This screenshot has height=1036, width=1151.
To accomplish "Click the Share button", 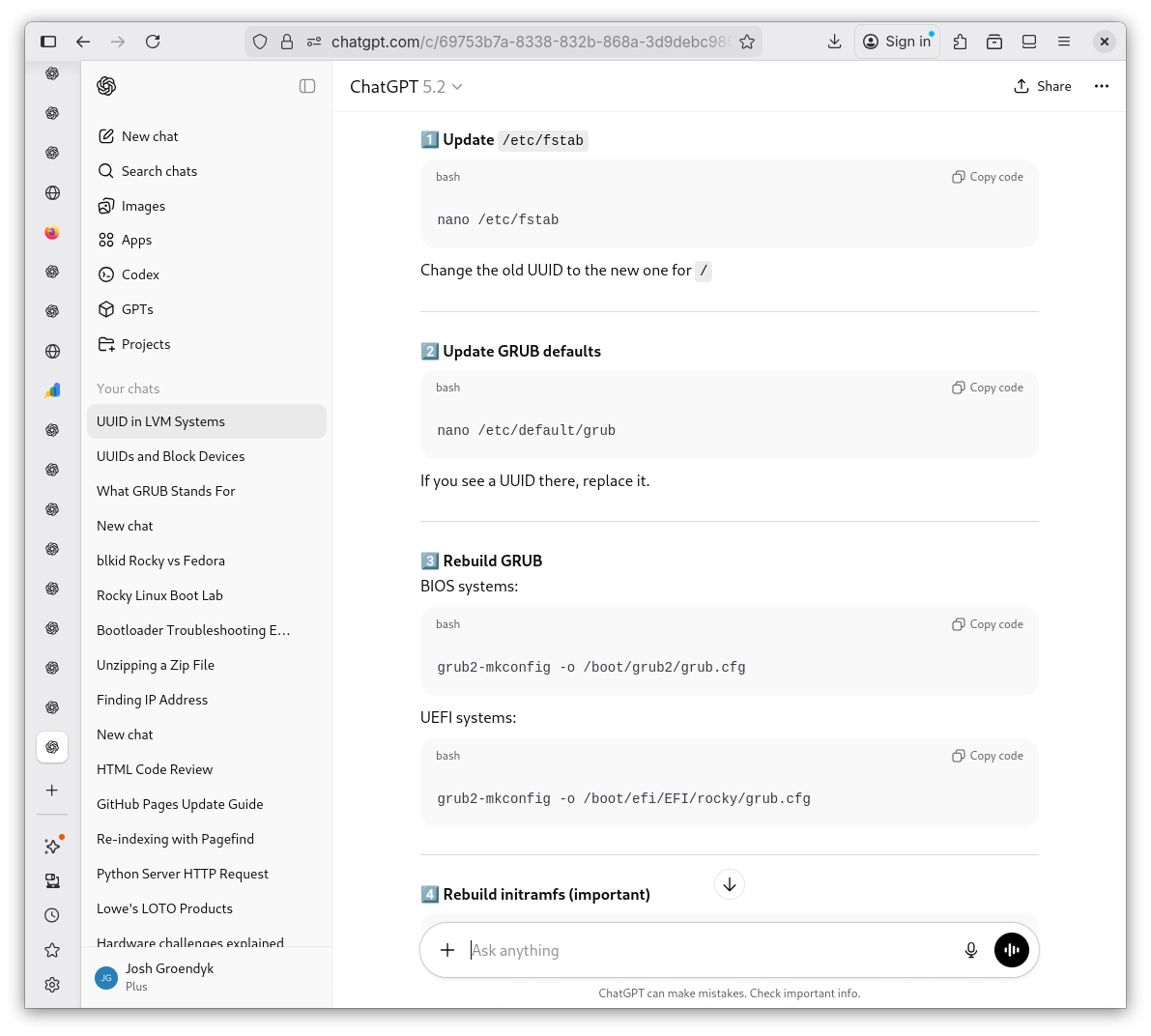I will [1042, 86].
